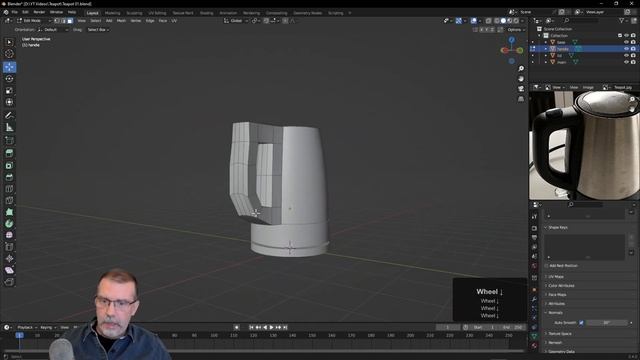Activate the Scale tool

(9, 91)
